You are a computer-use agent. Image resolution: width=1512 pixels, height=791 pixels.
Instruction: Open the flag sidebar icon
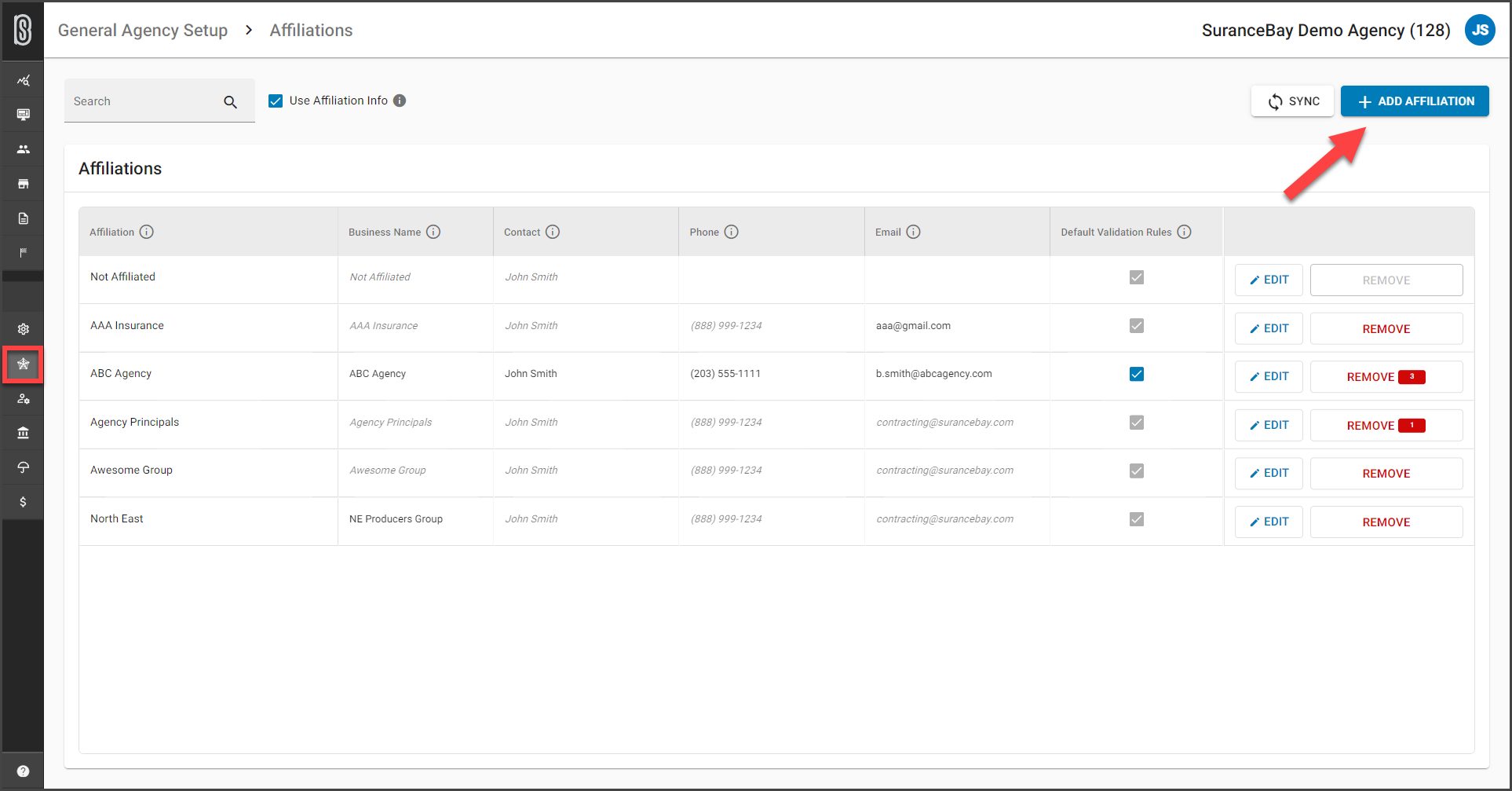[23, 253]
